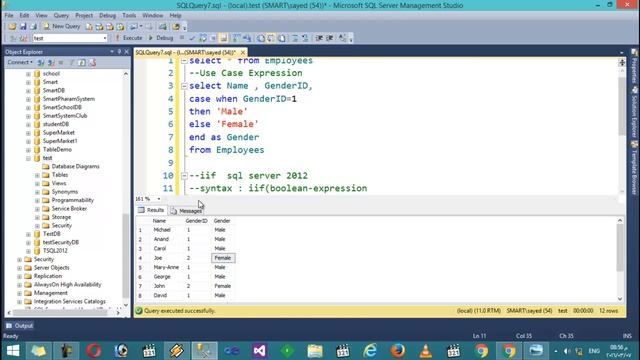Expand the TSQL2012 database node
This screenshot has height=360, width=640.
point(28,251)
